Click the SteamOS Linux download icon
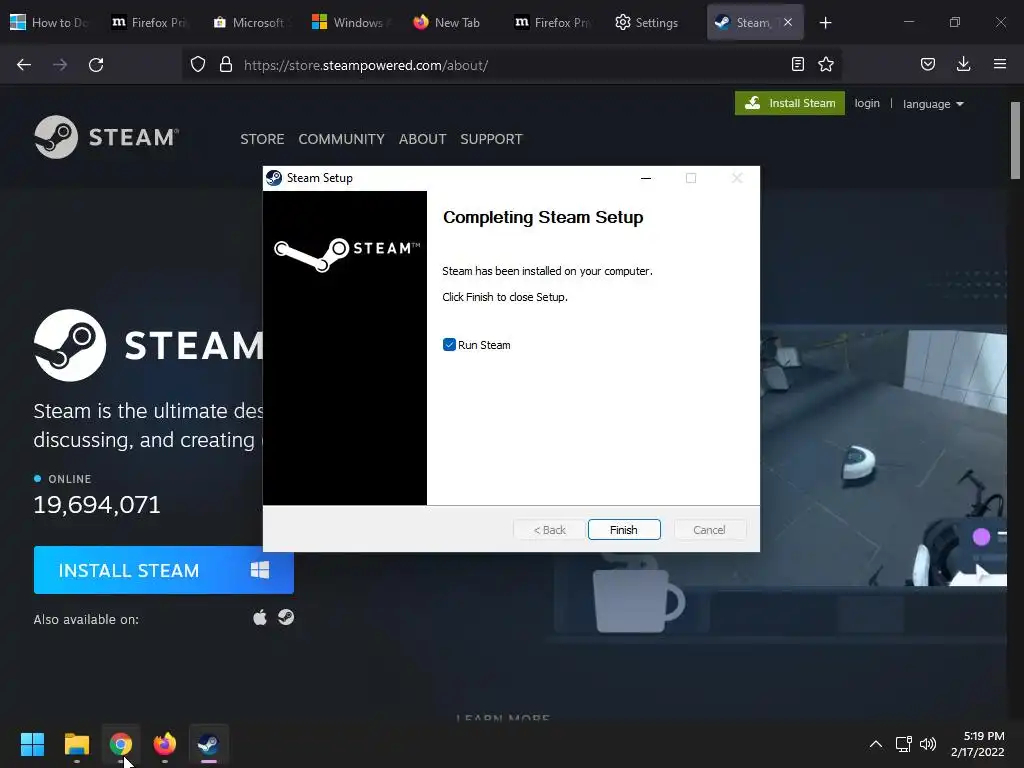This screenshot has width=1024, height=768. 286,617
